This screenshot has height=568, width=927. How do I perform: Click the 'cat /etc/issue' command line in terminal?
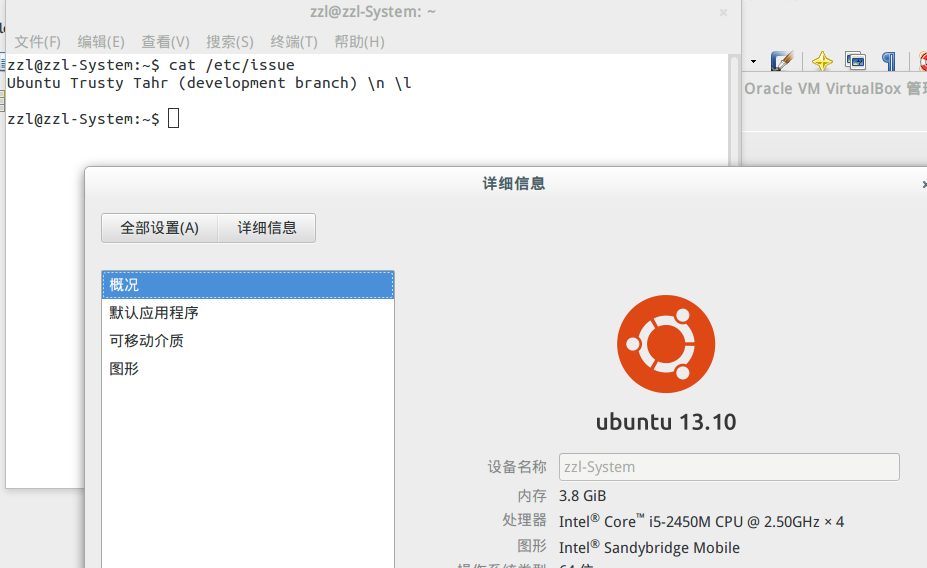coord(151,65)
